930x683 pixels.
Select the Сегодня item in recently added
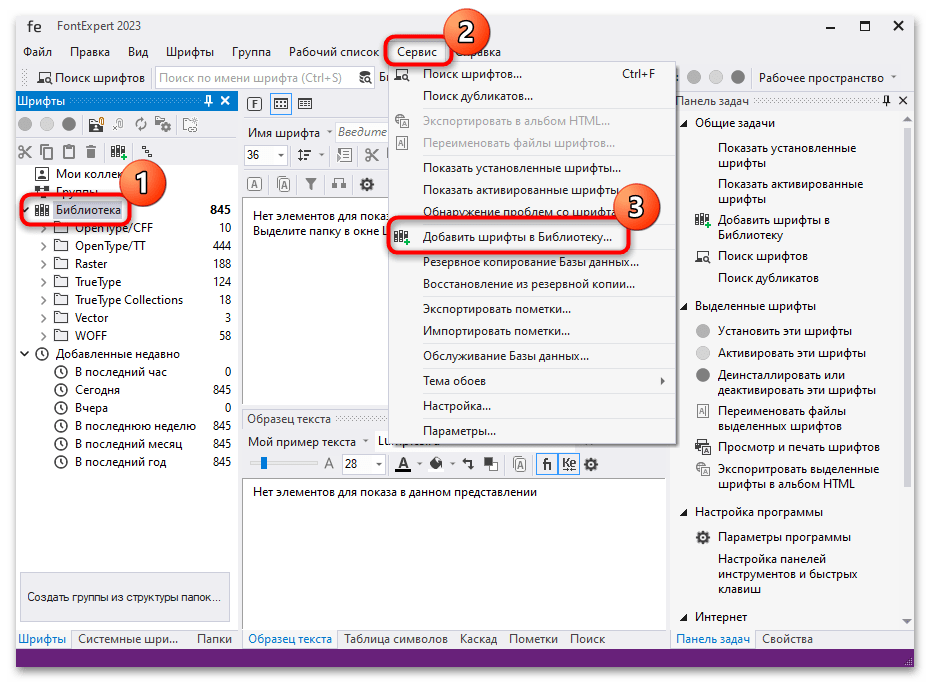(x=97, y=390)
